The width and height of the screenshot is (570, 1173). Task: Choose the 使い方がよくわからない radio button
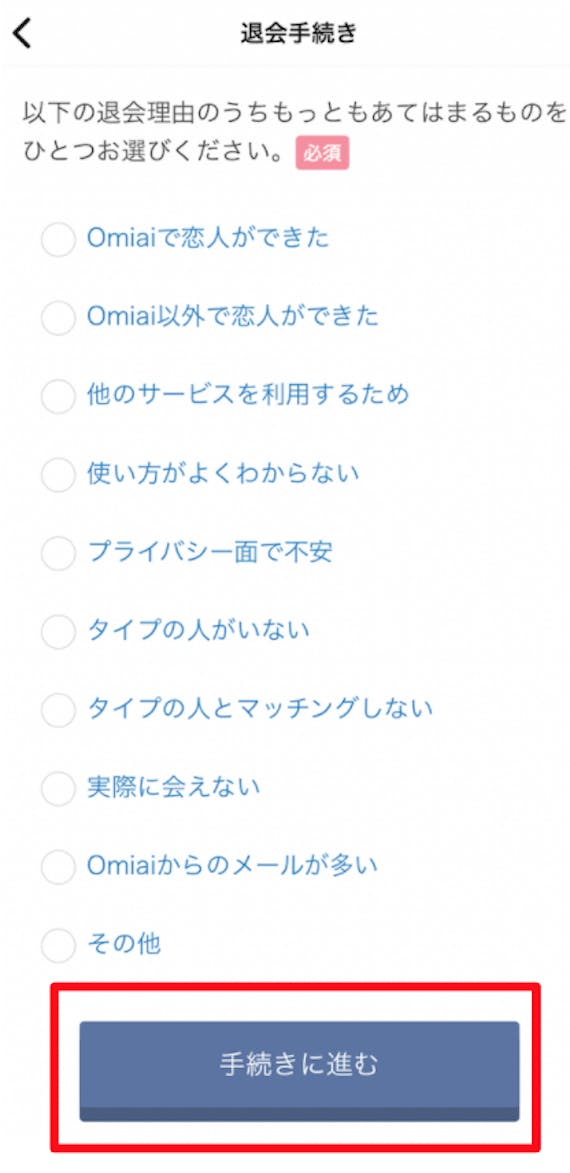(58, 474)
